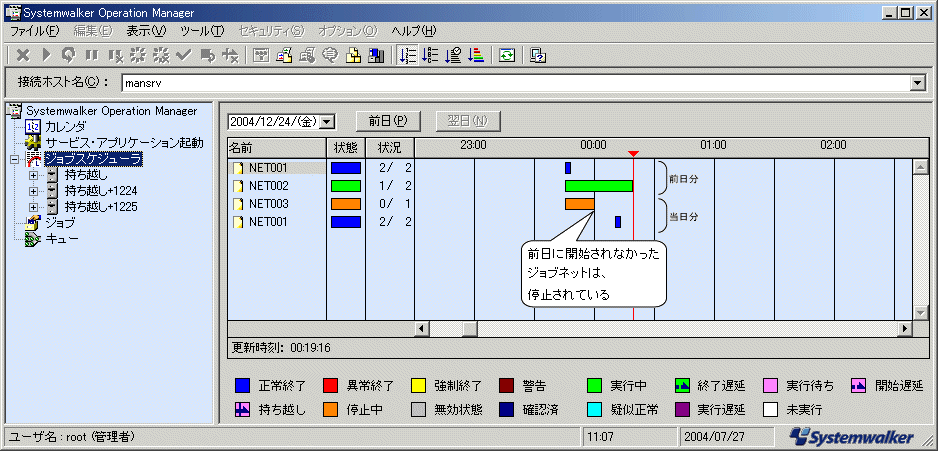This screenshot has width=938, height=451.
Task: Select the ジョブ tree node
Action: pyautogui.click(x=61, y=223)
